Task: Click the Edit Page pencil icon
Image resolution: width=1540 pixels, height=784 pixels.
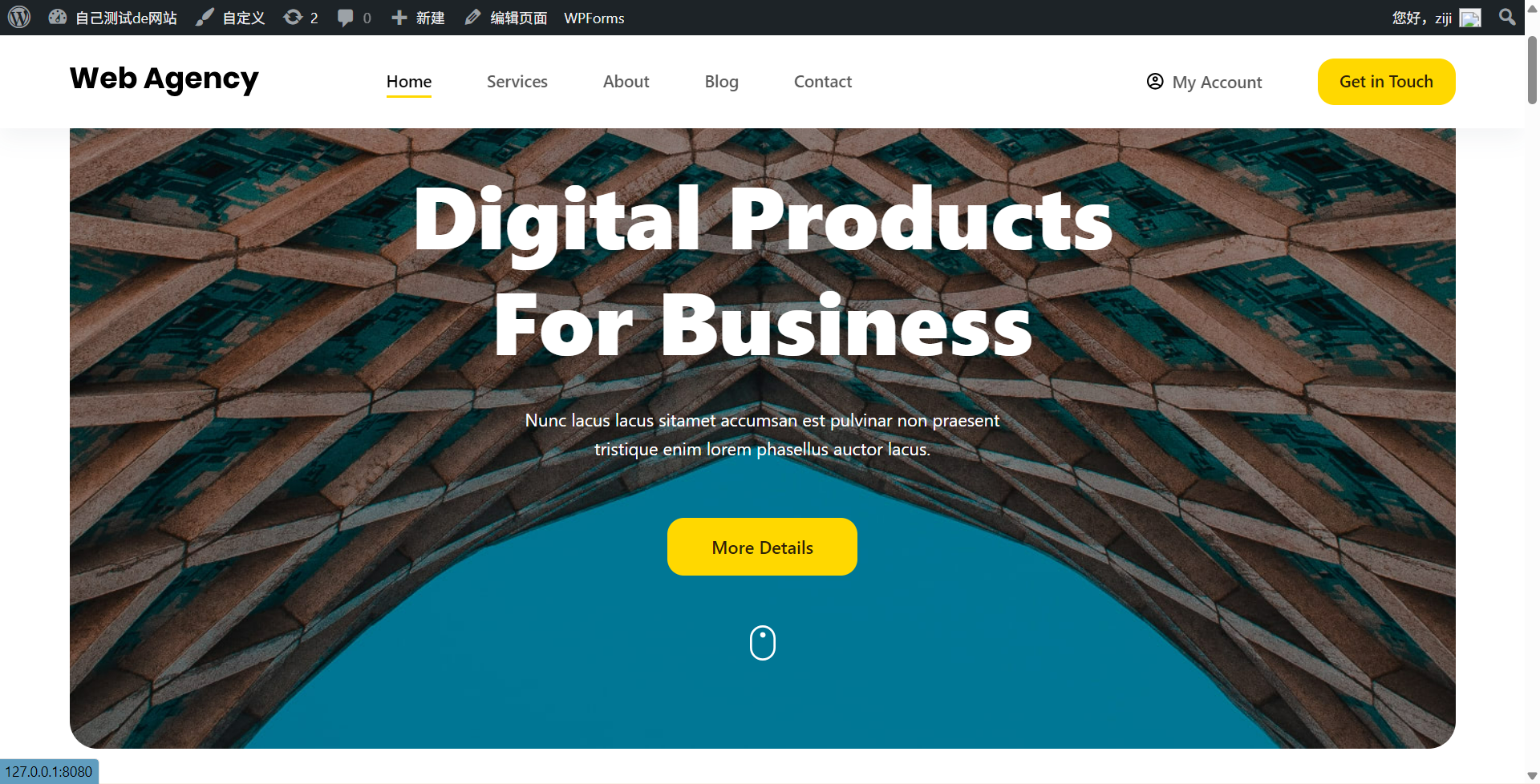Action: click(473, 17)
